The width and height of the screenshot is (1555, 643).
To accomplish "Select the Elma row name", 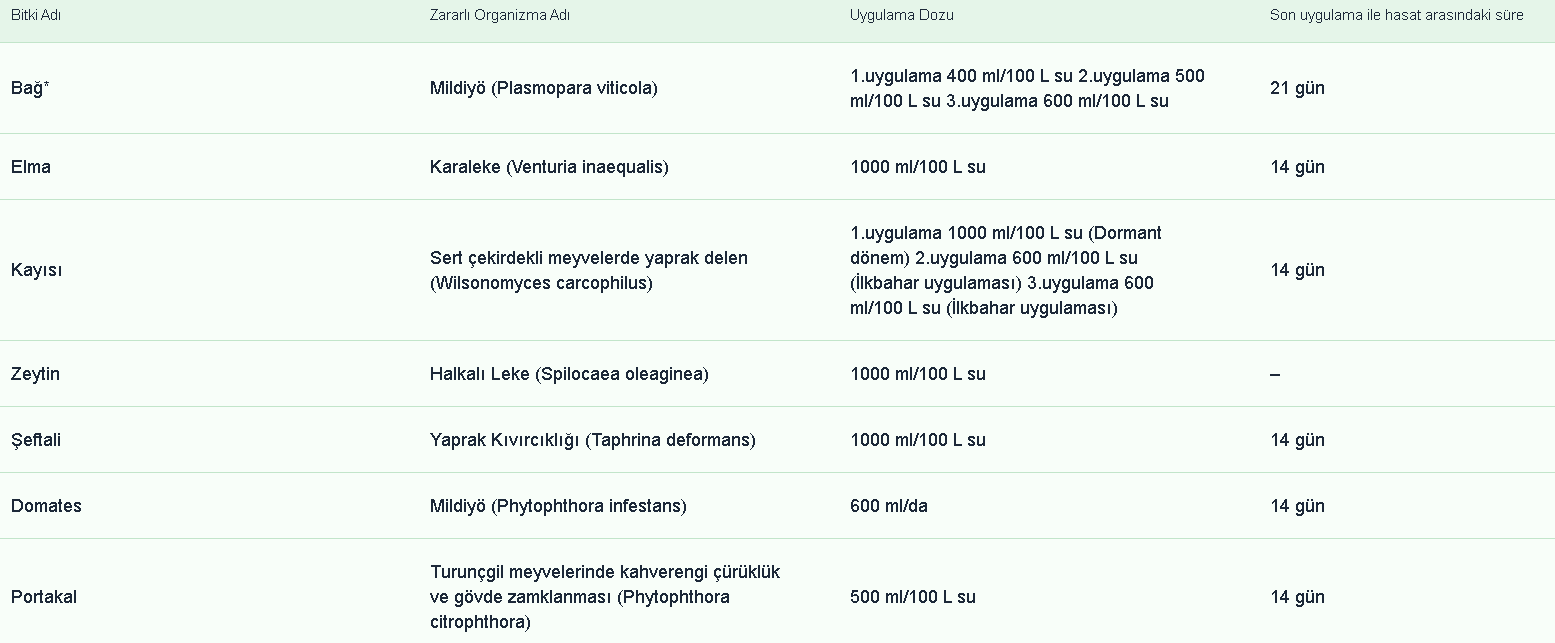I will click(31, 167).
